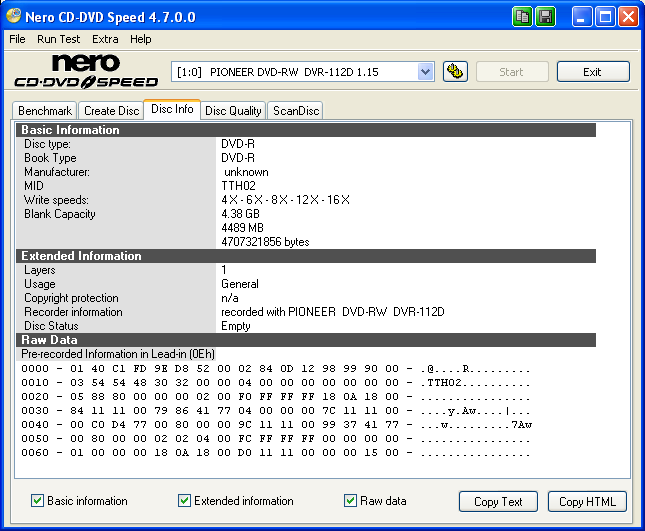Viewport: 645px width, 531px height.
Task: Click the copy-to-clipboard icon in the title bar
Action: click(523, 17)
